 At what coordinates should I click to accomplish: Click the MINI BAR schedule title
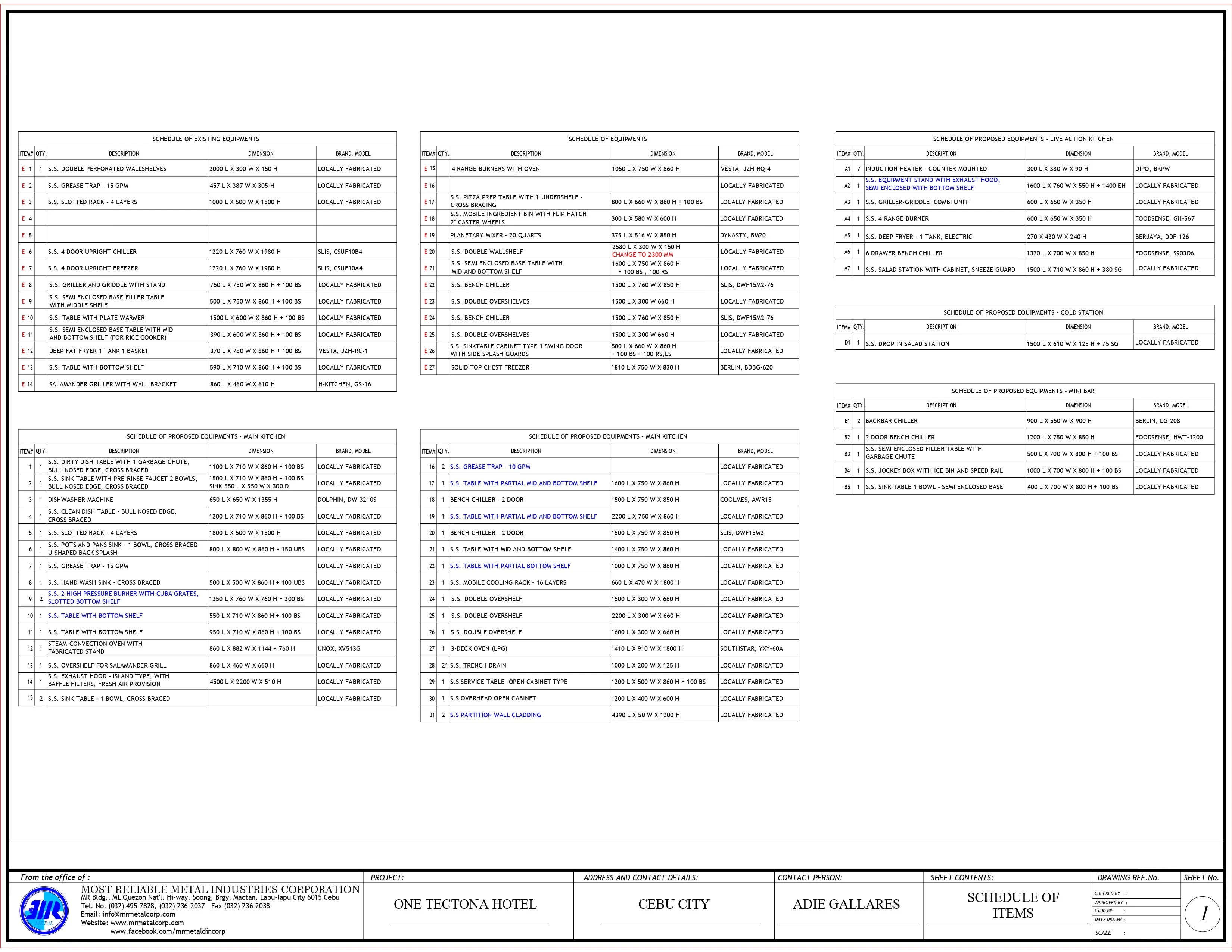point(1023,391)
